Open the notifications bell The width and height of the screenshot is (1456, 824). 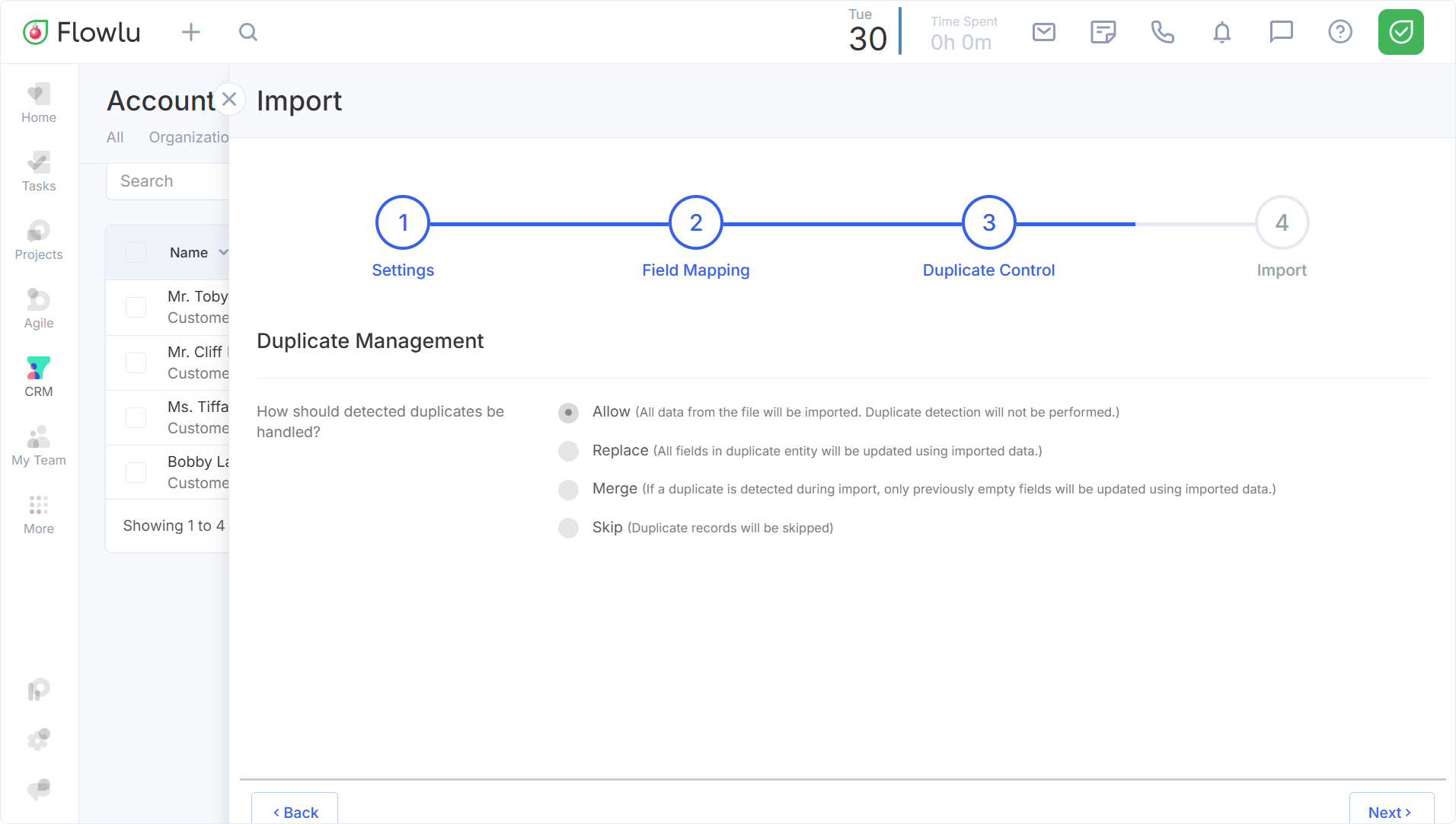coord(1221,32)
